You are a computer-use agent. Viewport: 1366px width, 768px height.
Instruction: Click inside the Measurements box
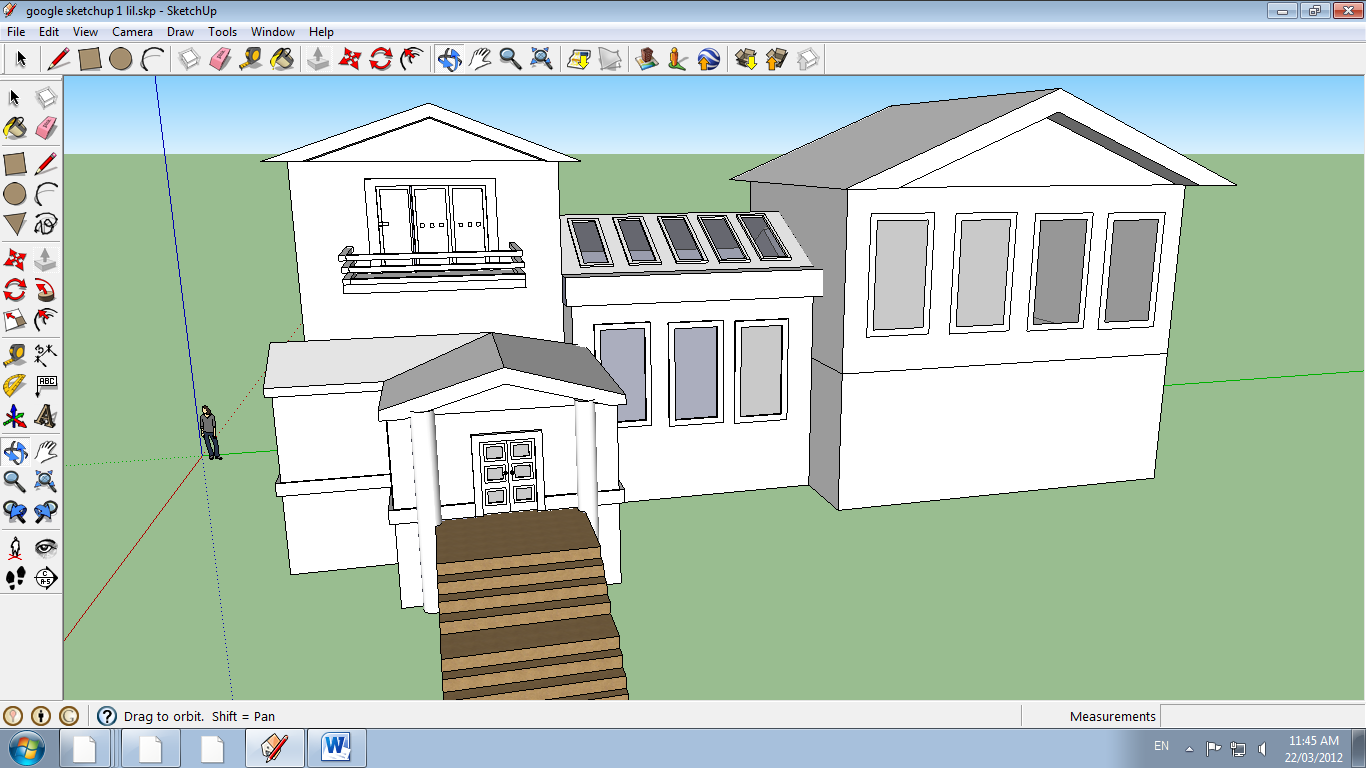(x=1260, y=716)
